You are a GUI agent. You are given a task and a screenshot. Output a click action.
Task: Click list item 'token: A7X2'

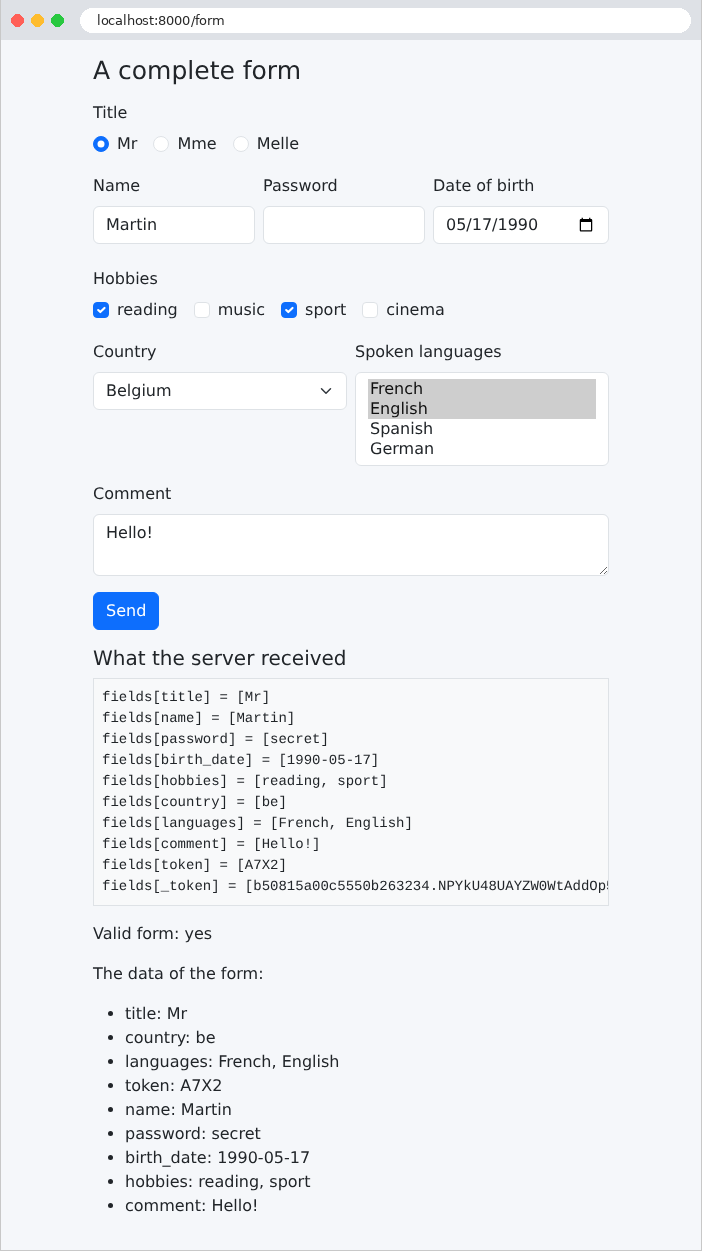click(x=173, y=1086)
